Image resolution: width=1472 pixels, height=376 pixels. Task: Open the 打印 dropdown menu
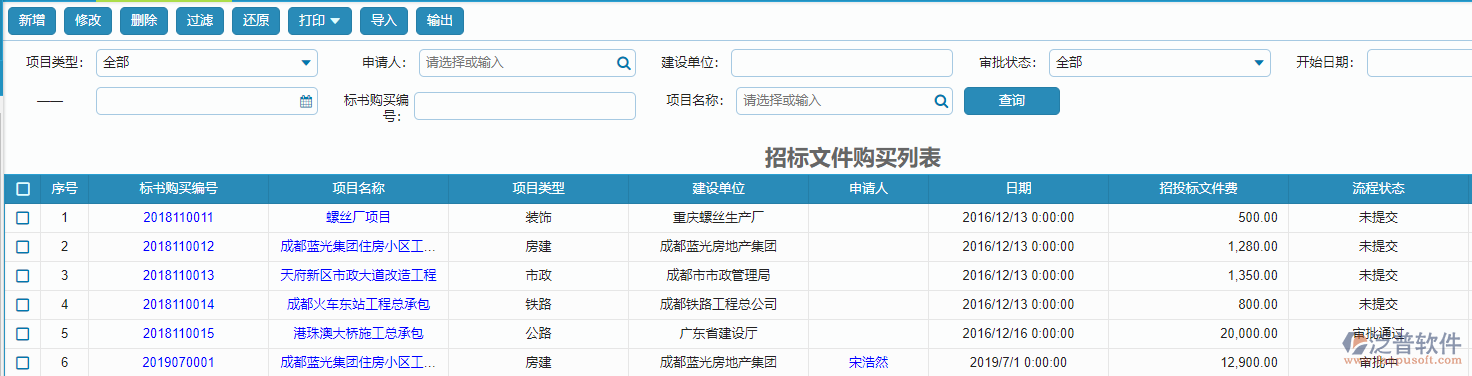tap(319, 20)
